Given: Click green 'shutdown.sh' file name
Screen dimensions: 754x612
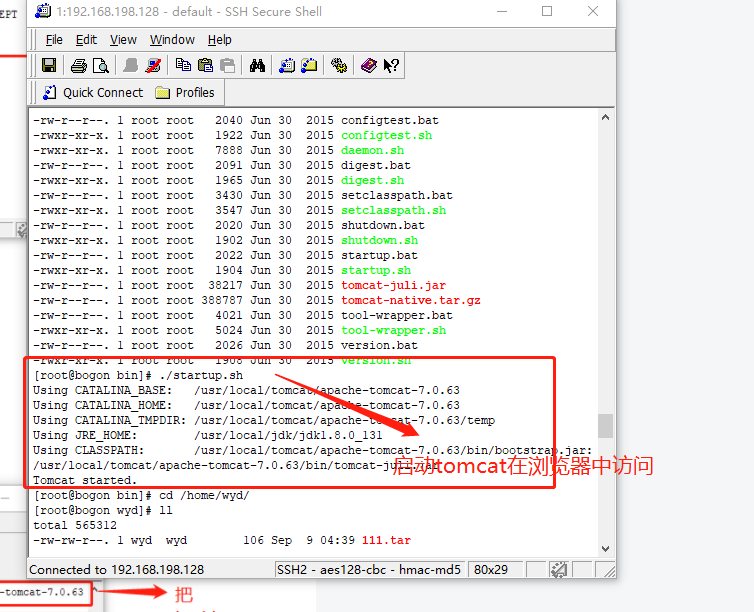Looking at the screenshot, I should 379,240.
